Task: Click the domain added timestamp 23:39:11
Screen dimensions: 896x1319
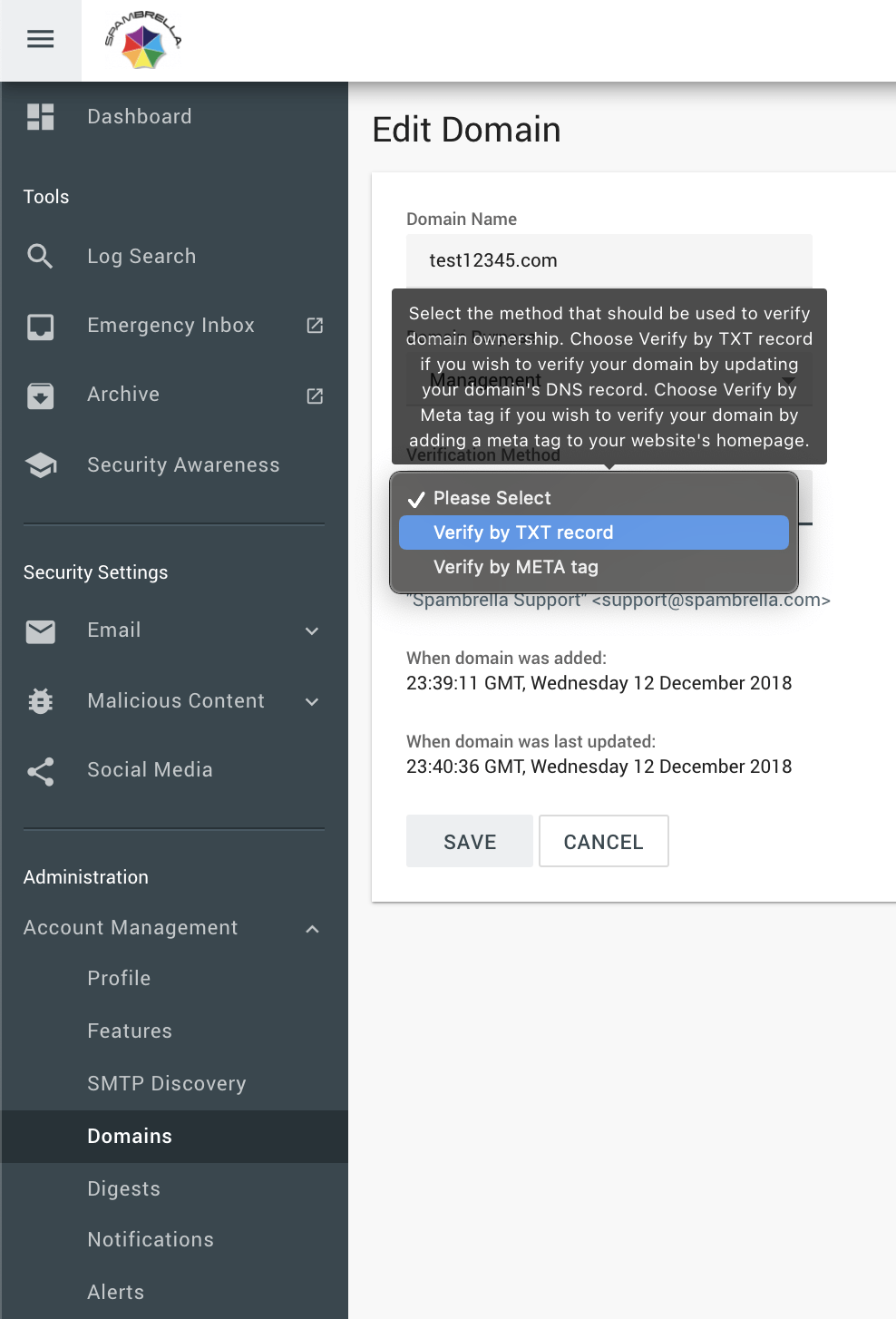Action: pos(599,683)
